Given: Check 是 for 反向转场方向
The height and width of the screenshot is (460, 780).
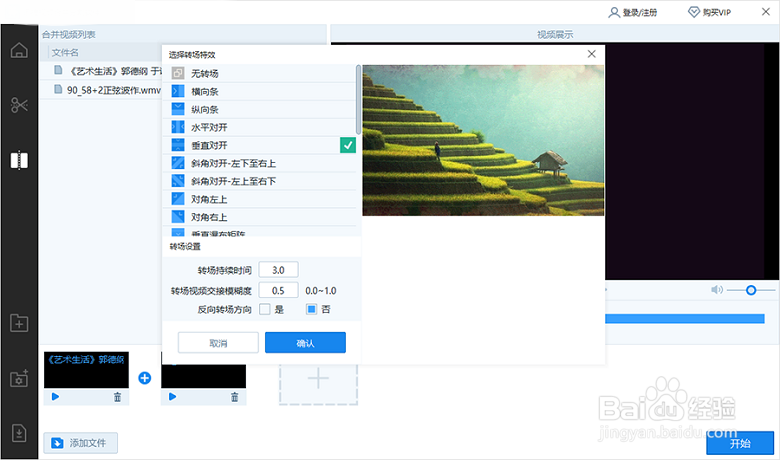Looking at the screenshot, I should pos(265,309).
